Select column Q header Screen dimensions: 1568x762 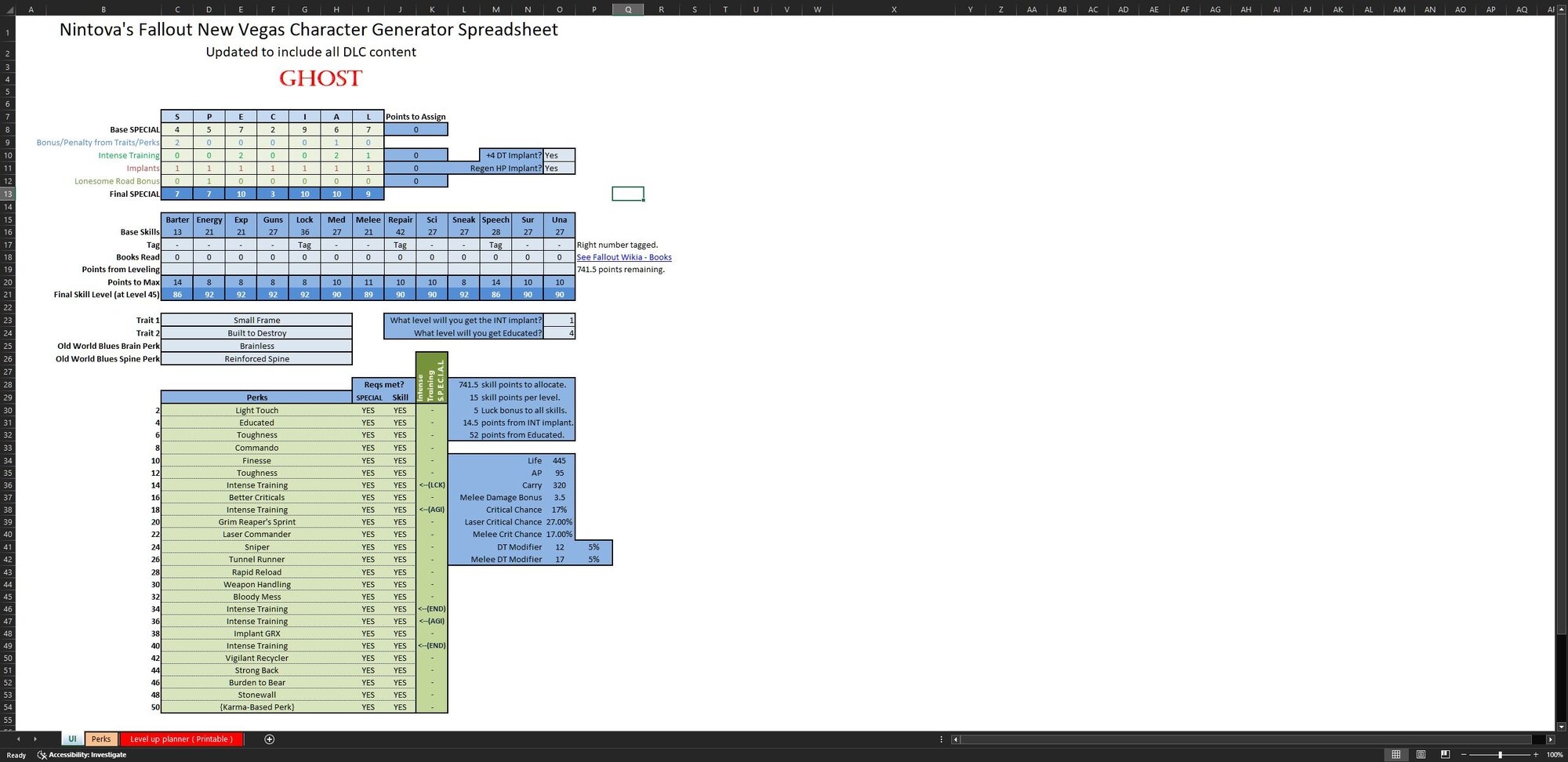[x=628, y=9]
